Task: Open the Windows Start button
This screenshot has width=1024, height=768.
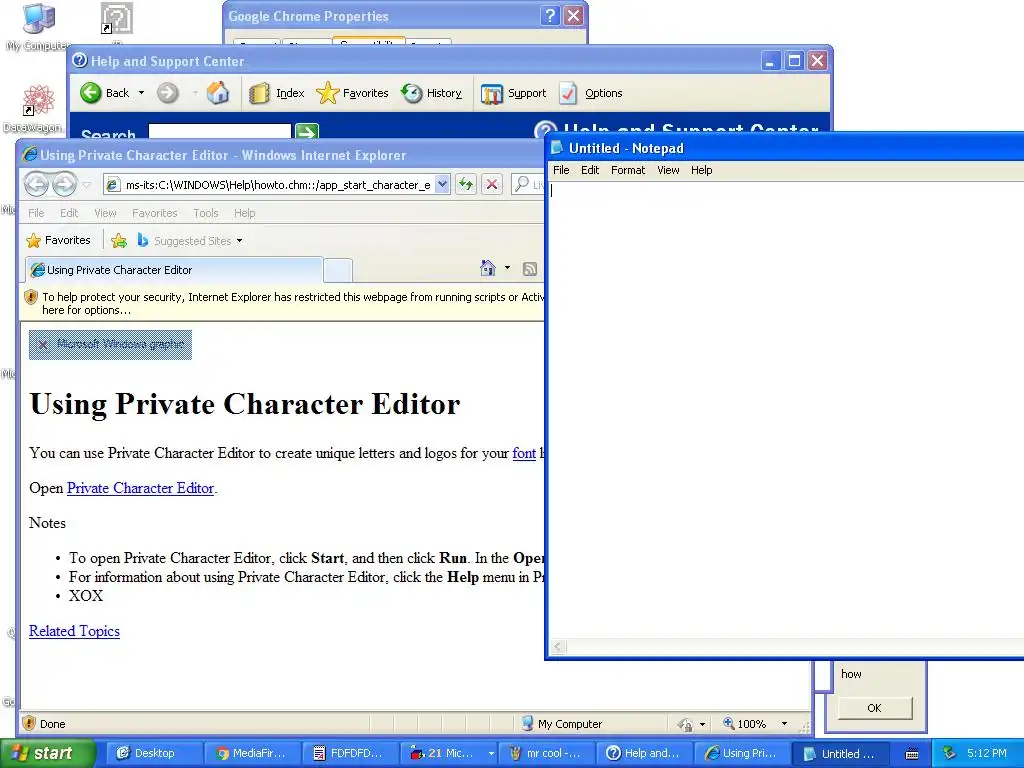Action: click(47, 753)
